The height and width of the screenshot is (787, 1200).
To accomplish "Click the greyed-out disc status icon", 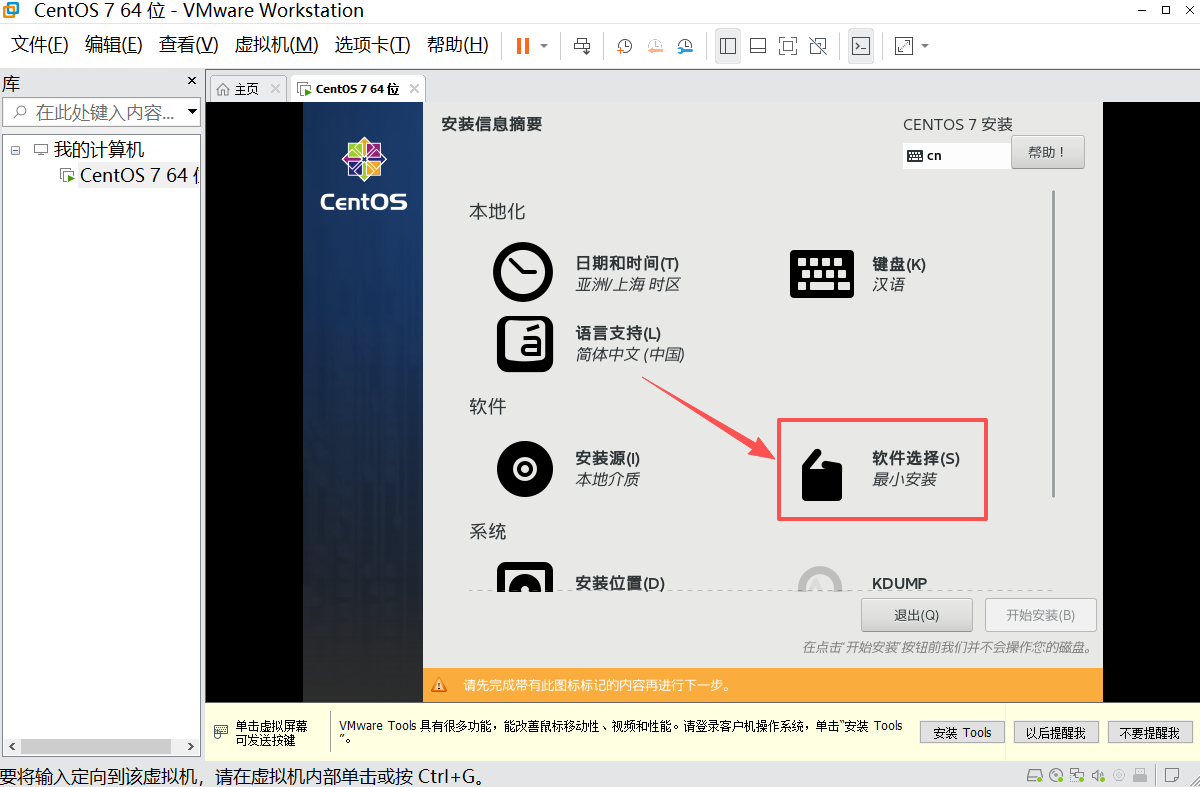I will tap(1119, 775).
